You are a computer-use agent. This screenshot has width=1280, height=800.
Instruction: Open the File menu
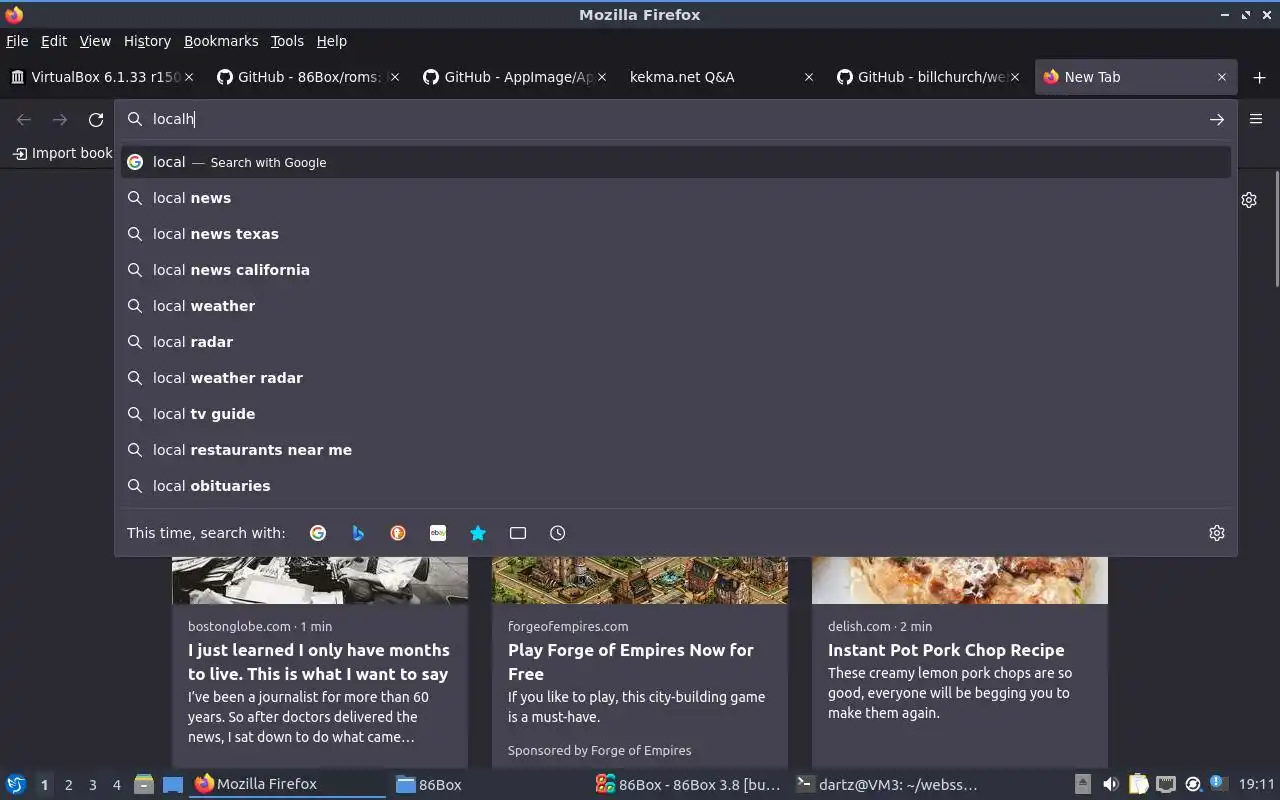tap(17, 41)
